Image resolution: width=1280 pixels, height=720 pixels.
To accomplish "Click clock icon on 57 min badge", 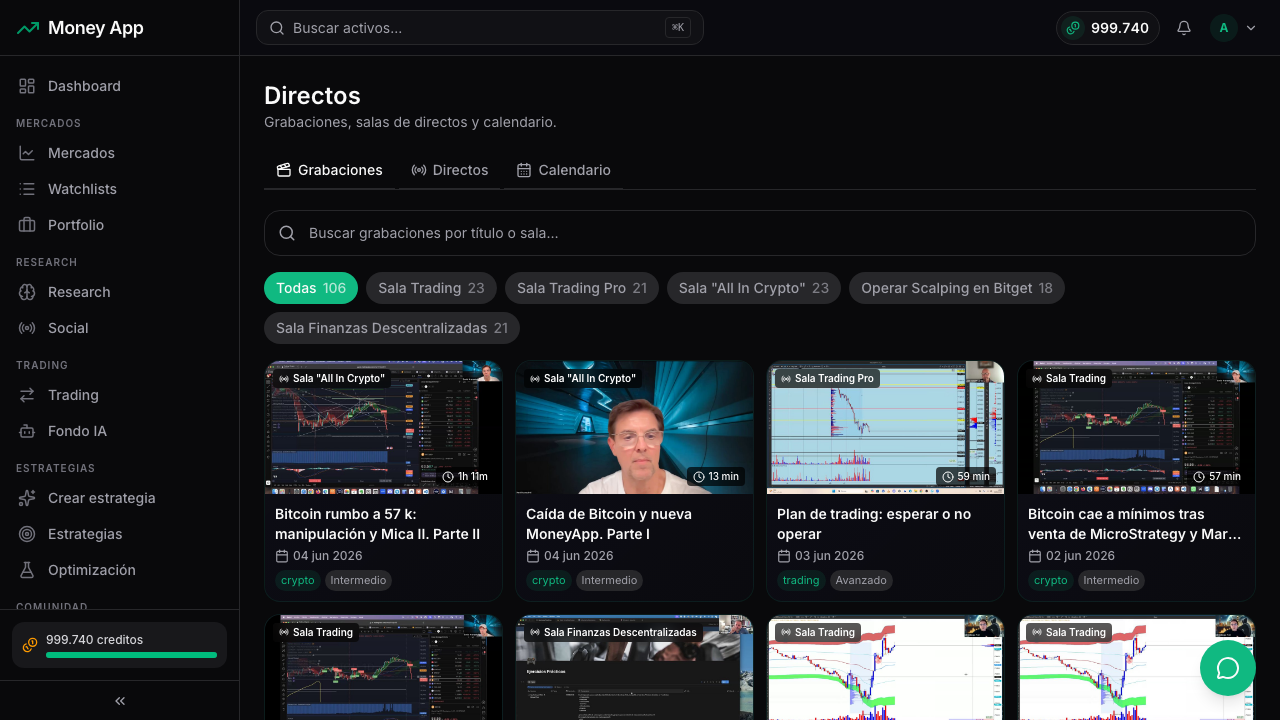I will pyautogui.click(x=1199, y=476).
